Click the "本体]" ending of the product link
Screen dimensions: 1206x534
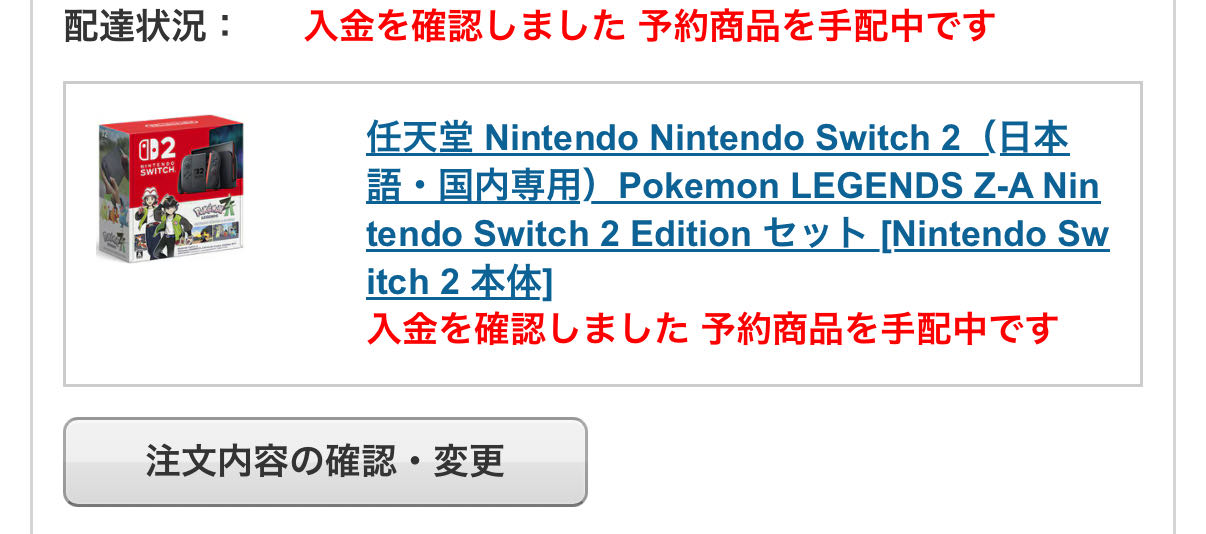(510, 283)
